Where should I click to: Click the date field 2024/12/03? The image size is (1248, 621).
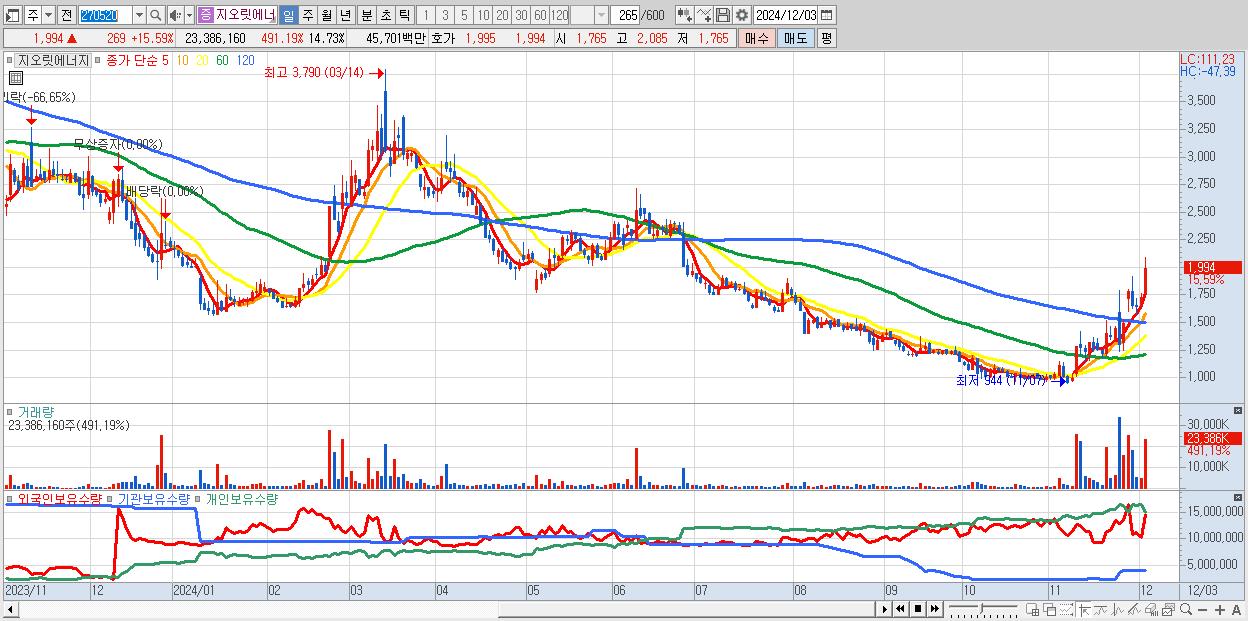[x=785, y=15]
